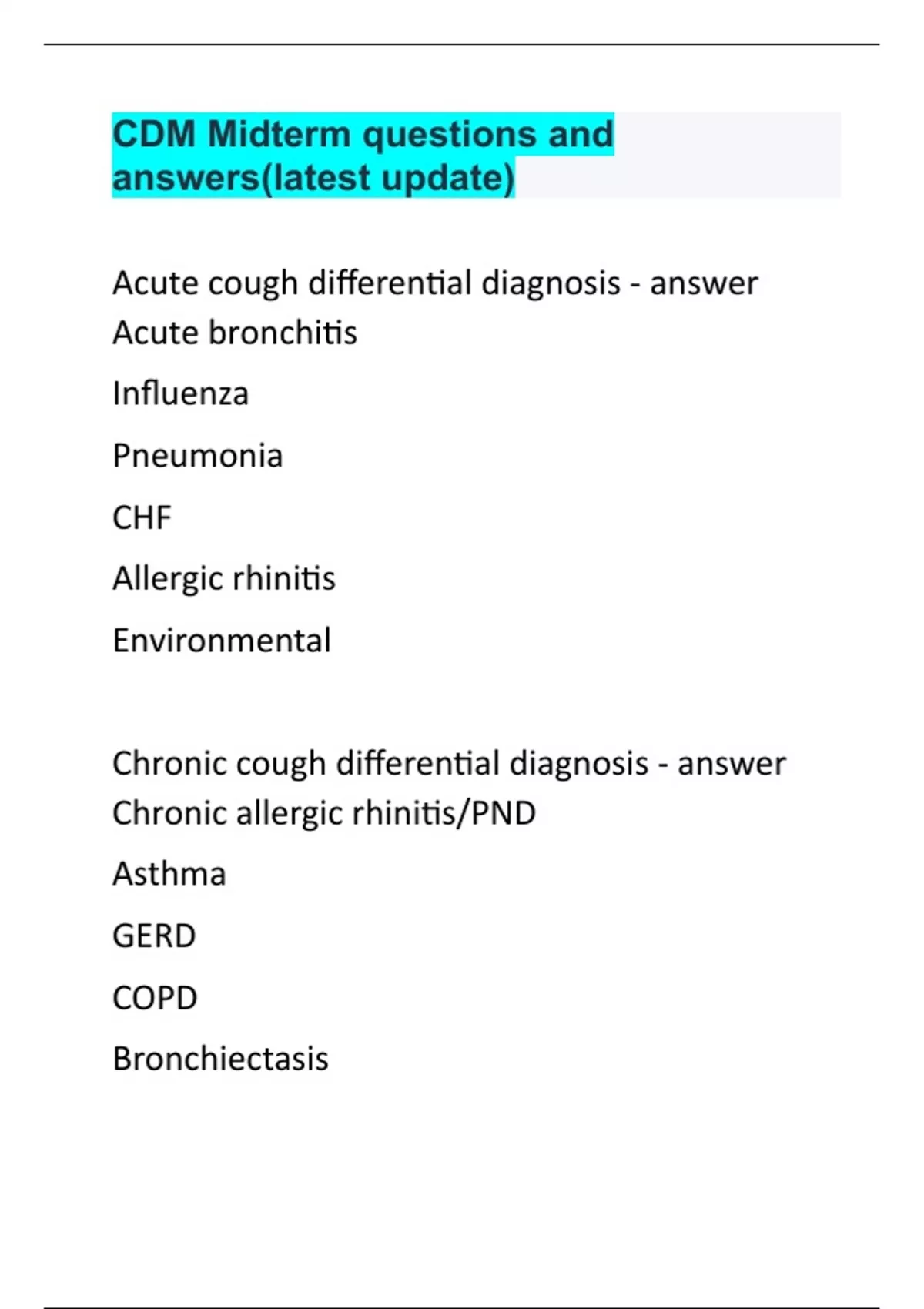
Task: Click the horizontal rule at the page top
Action: [462, 45]
